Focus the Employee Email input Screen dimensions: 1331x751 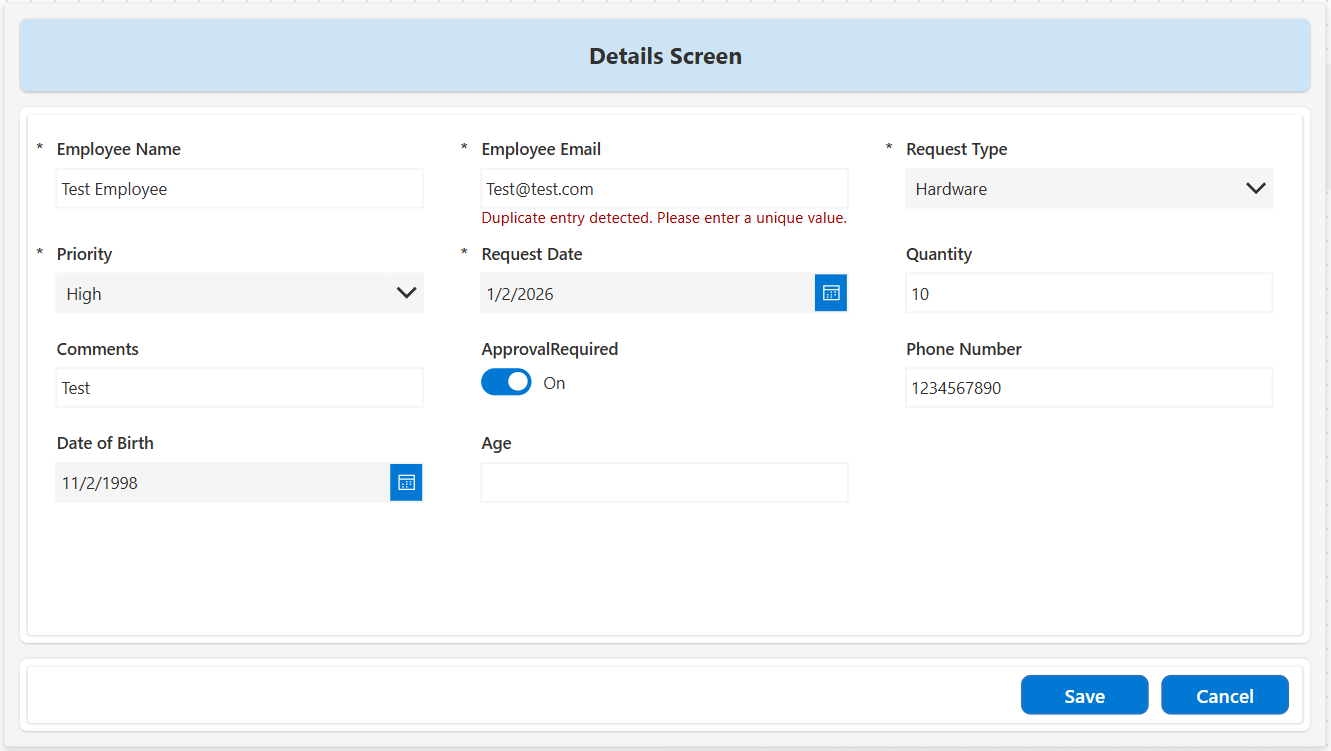coord(664,189)
